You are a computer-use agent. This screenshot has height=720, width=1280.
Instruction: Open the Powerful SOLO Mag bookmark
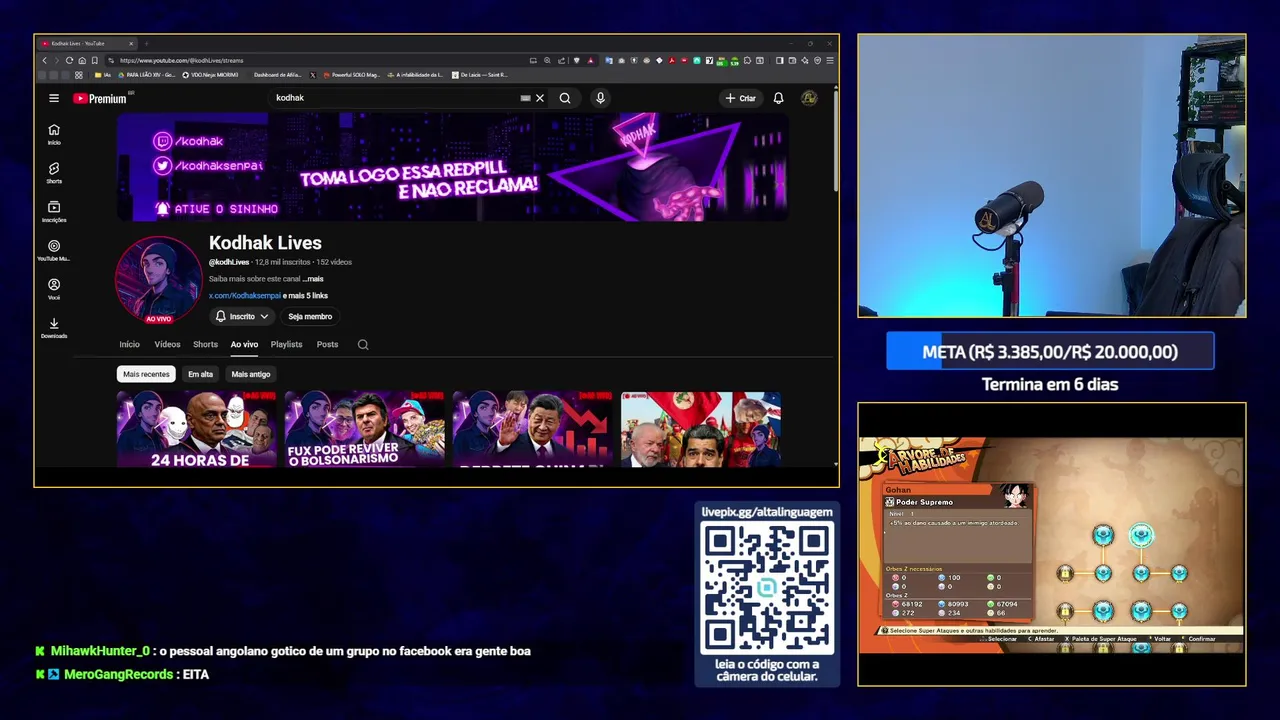[x=351, y=75]
